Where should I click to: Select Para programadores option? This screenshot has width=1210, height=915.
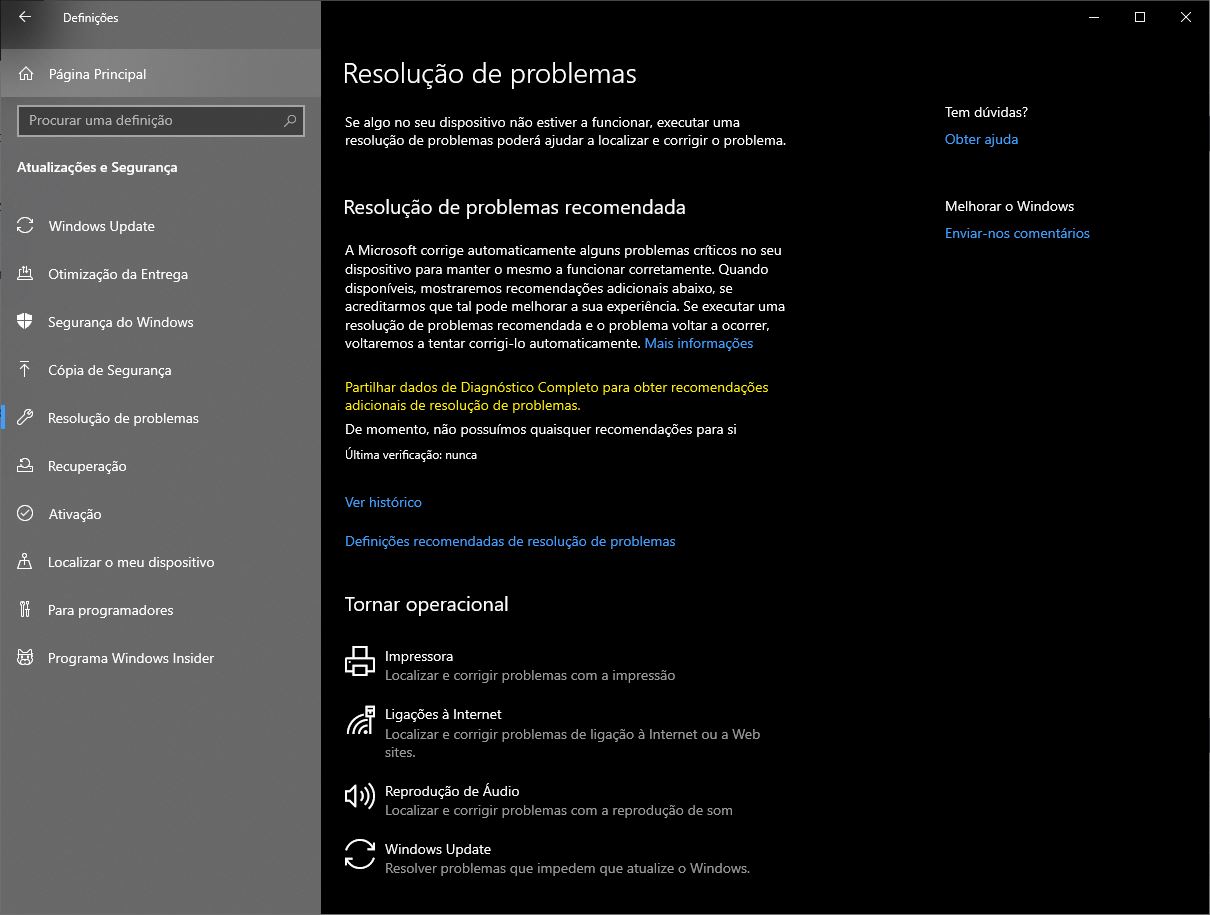pos(160,610)
